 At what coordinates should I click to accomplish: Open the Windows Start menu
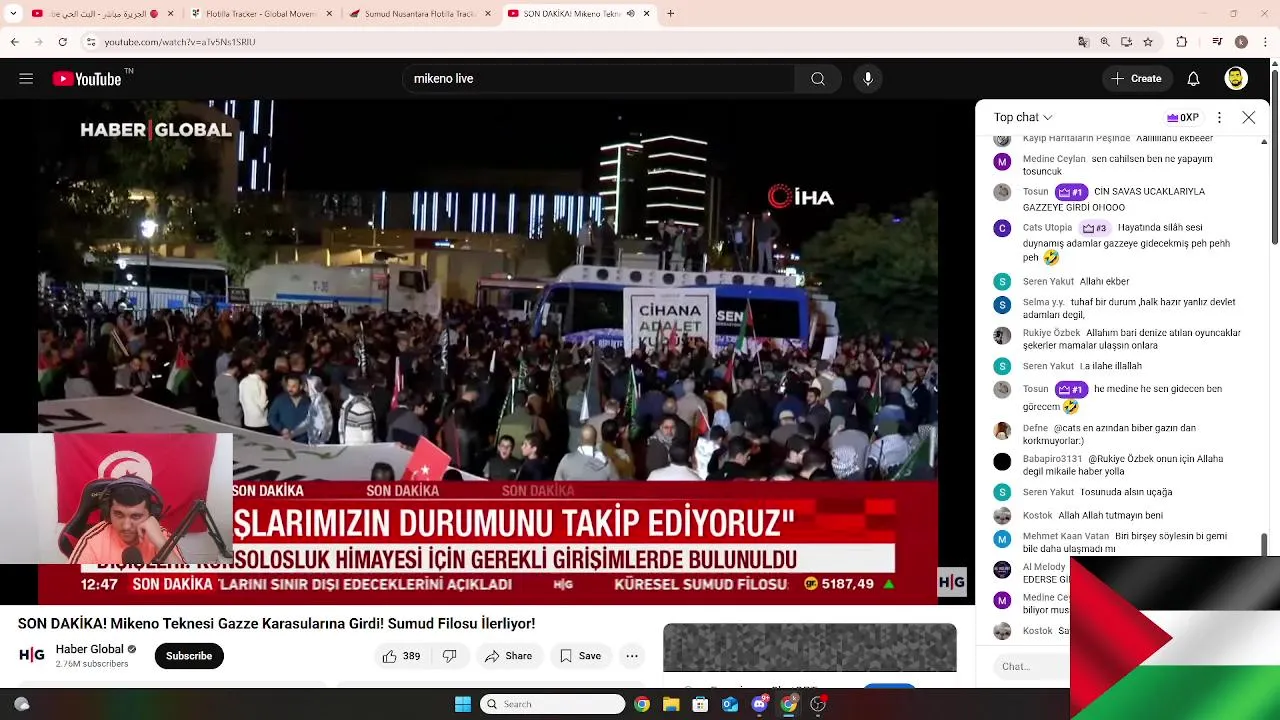pos(463,704)
